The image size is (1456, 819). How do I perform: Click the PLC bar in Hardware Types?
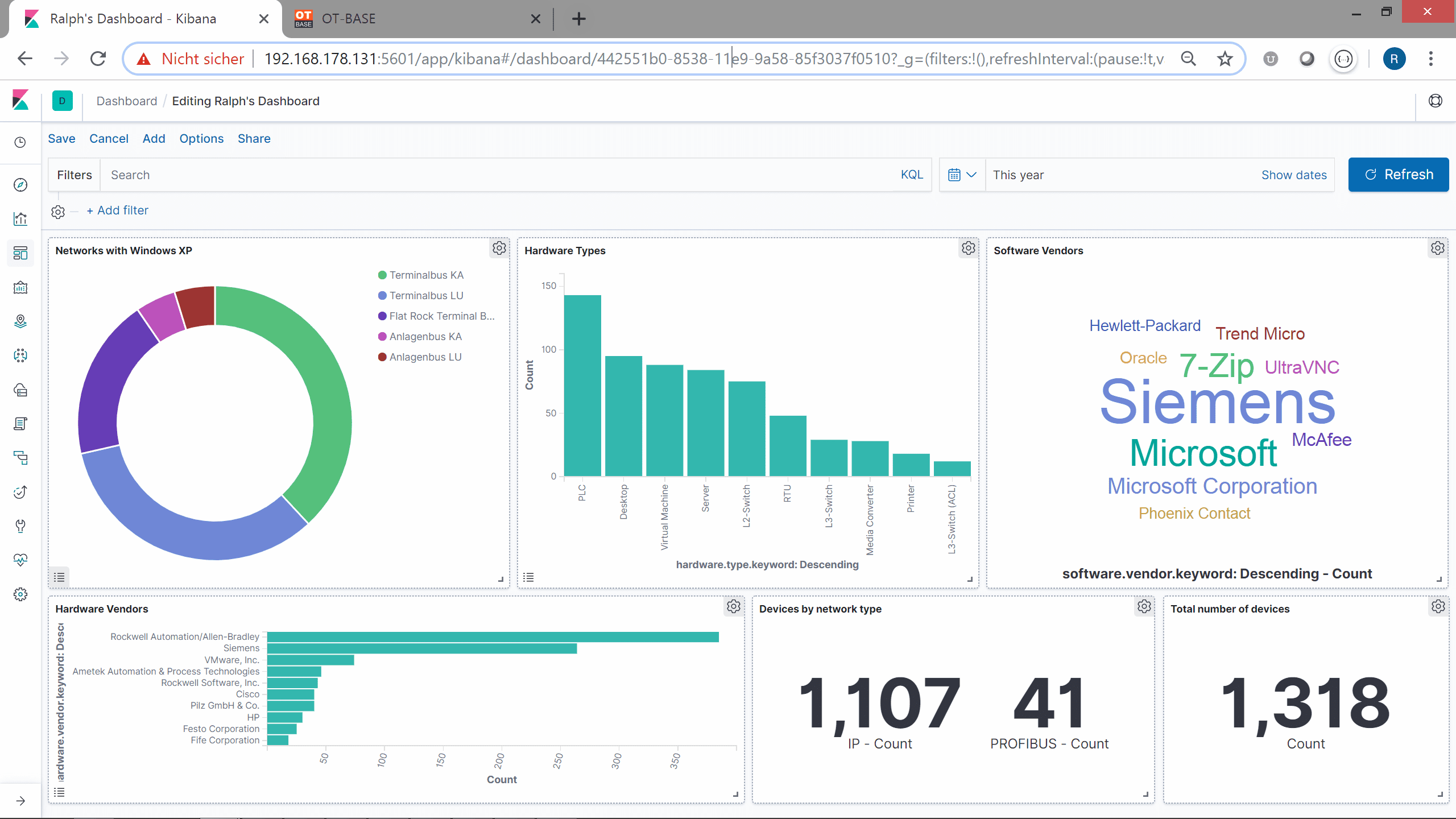pos(582,386)
